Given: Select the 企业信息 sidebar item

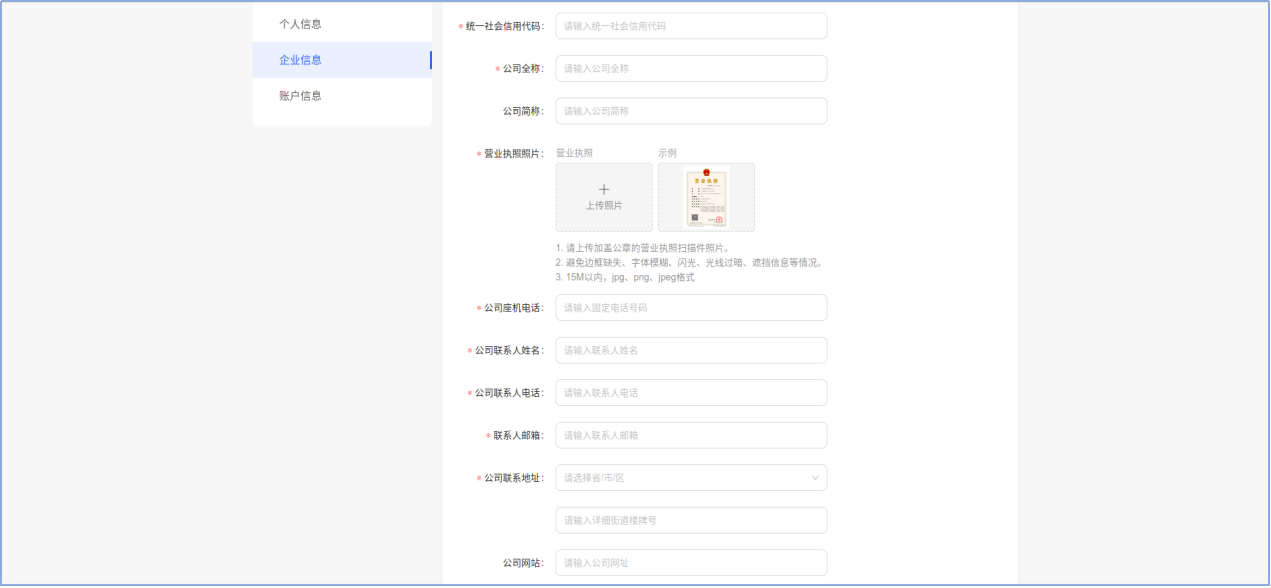Looking at the screenshot, I should [300, 60].
